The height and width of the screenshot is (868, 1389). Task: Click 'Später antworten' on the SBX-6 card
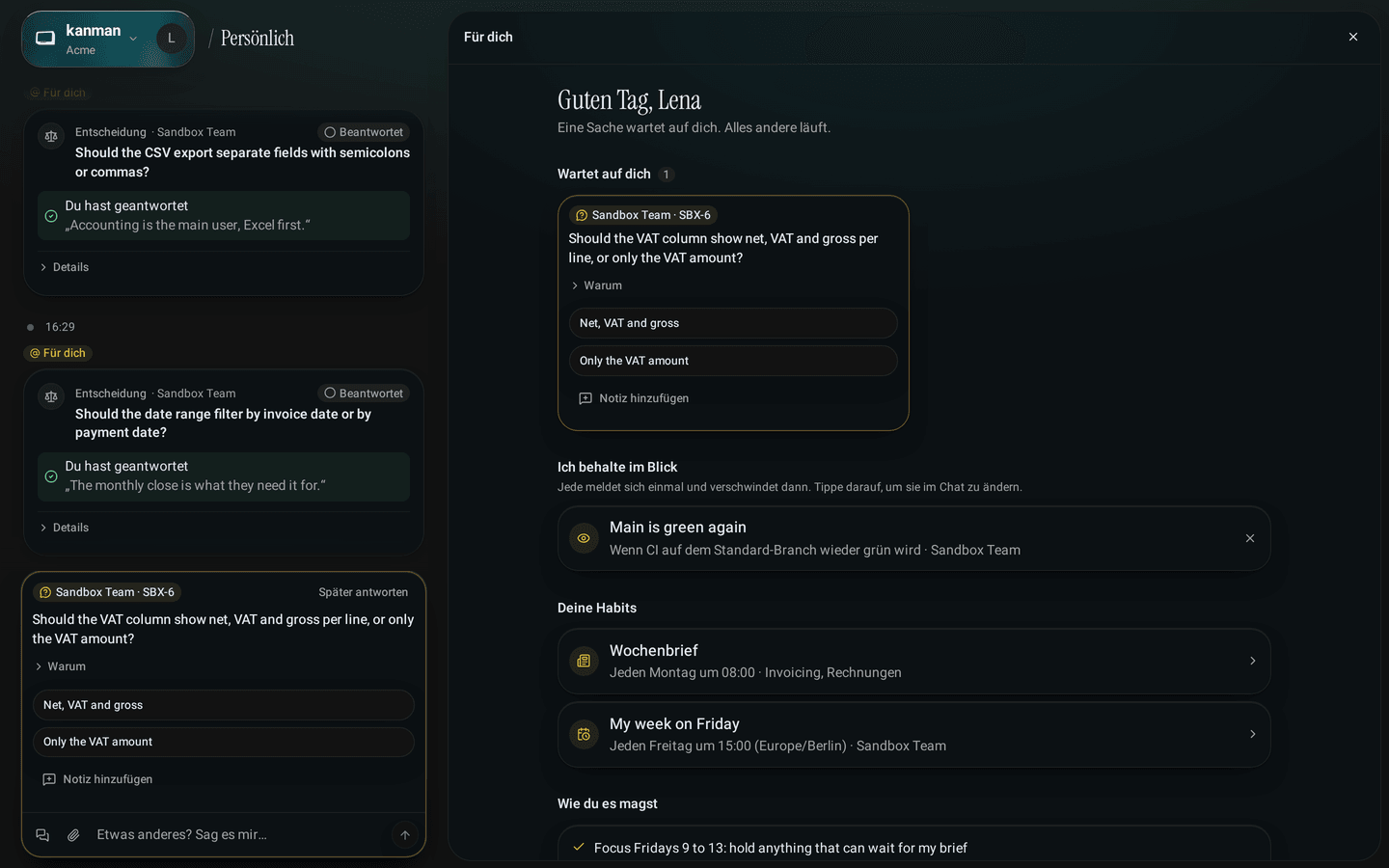click(x=364, y=592)
